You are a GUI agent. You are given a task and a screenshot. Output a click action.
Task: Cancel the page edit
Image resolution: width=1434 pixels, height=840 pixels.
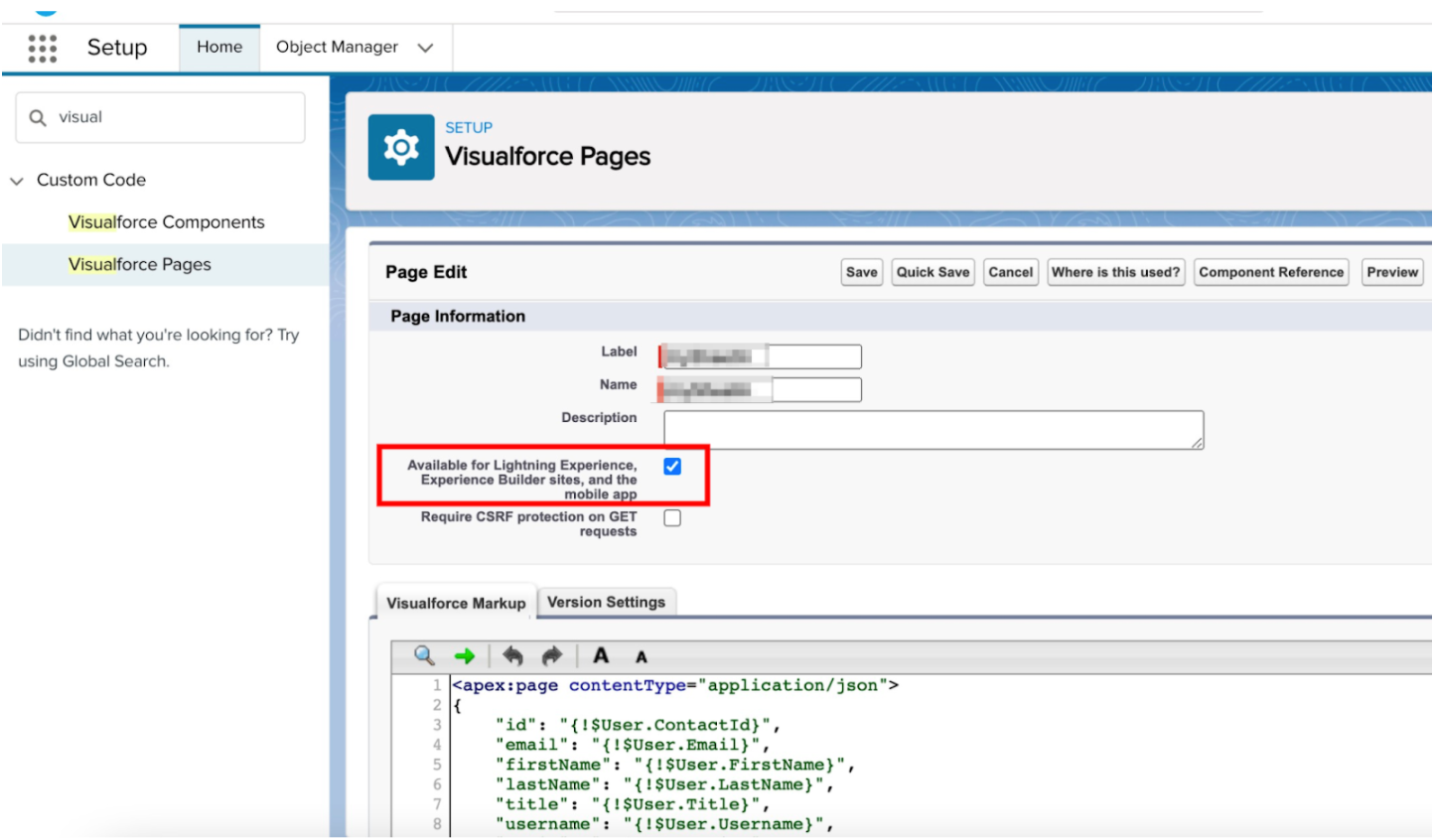[x=1011, y=272]
